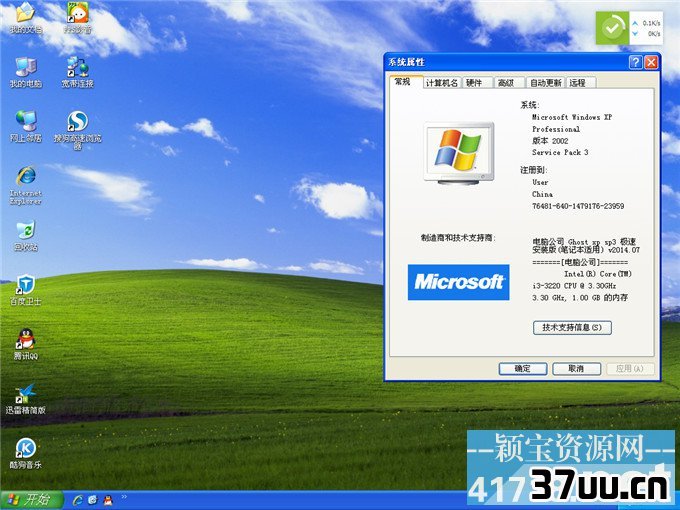Click the 'Microsoft Windows XP' text line
Viewport: 680px width, 510px height.
point(572,117)
